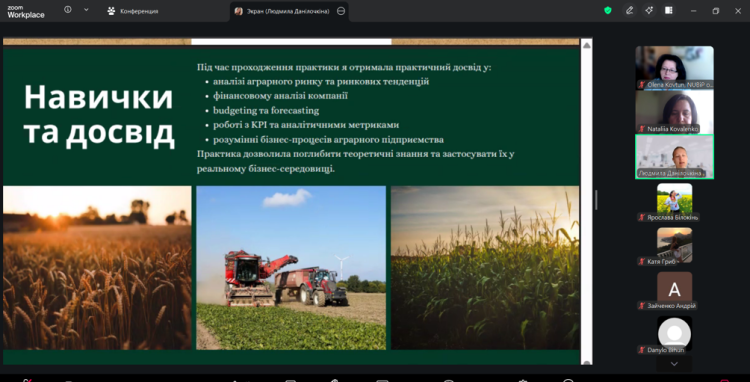Select the Экран (Людмила Данілочкіна) tab
The width and height of the screenshot is (750, 382).
coord(289,11)
